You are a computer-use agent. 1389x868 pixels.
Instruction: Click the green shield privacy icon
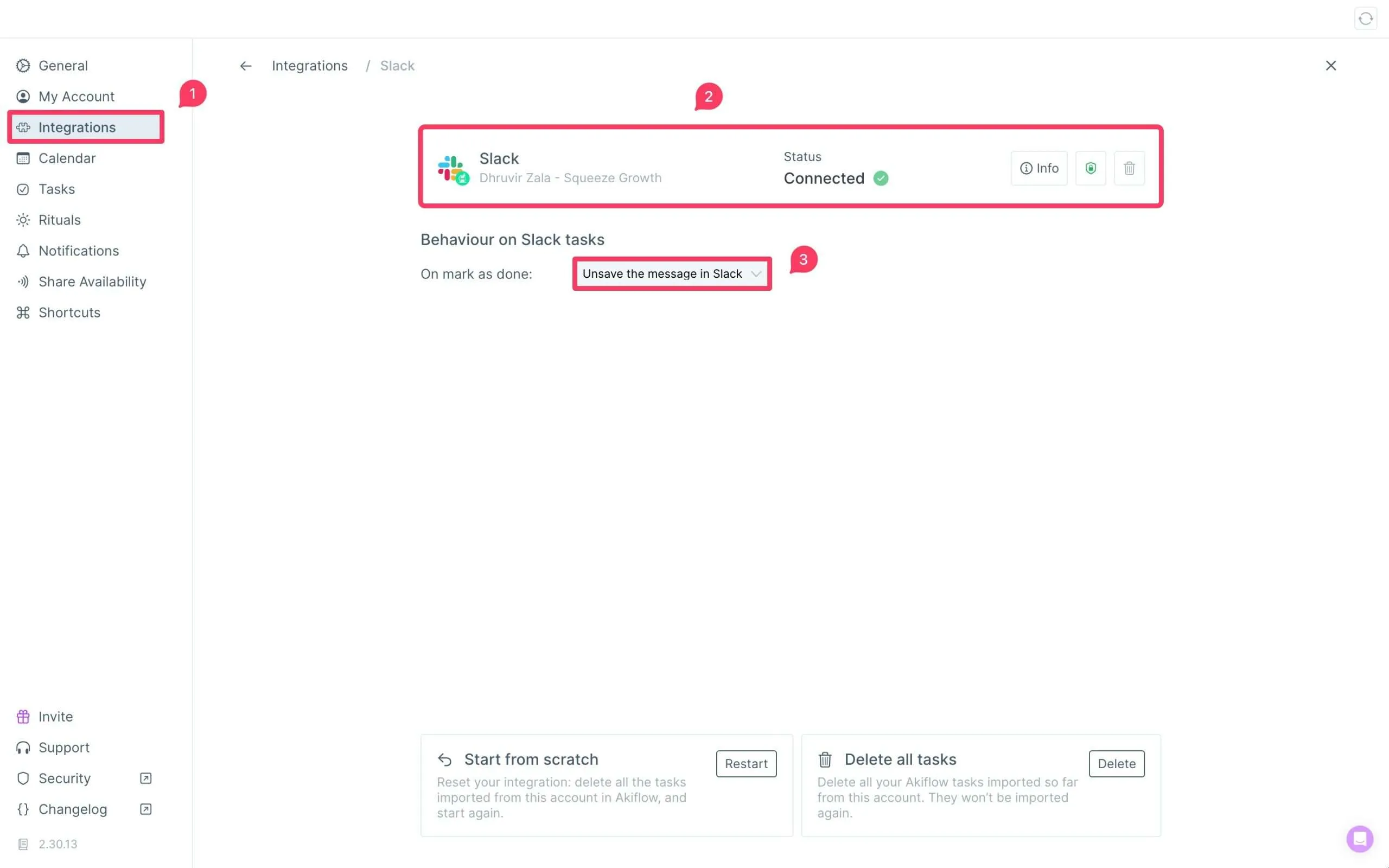pos(1091,168)
